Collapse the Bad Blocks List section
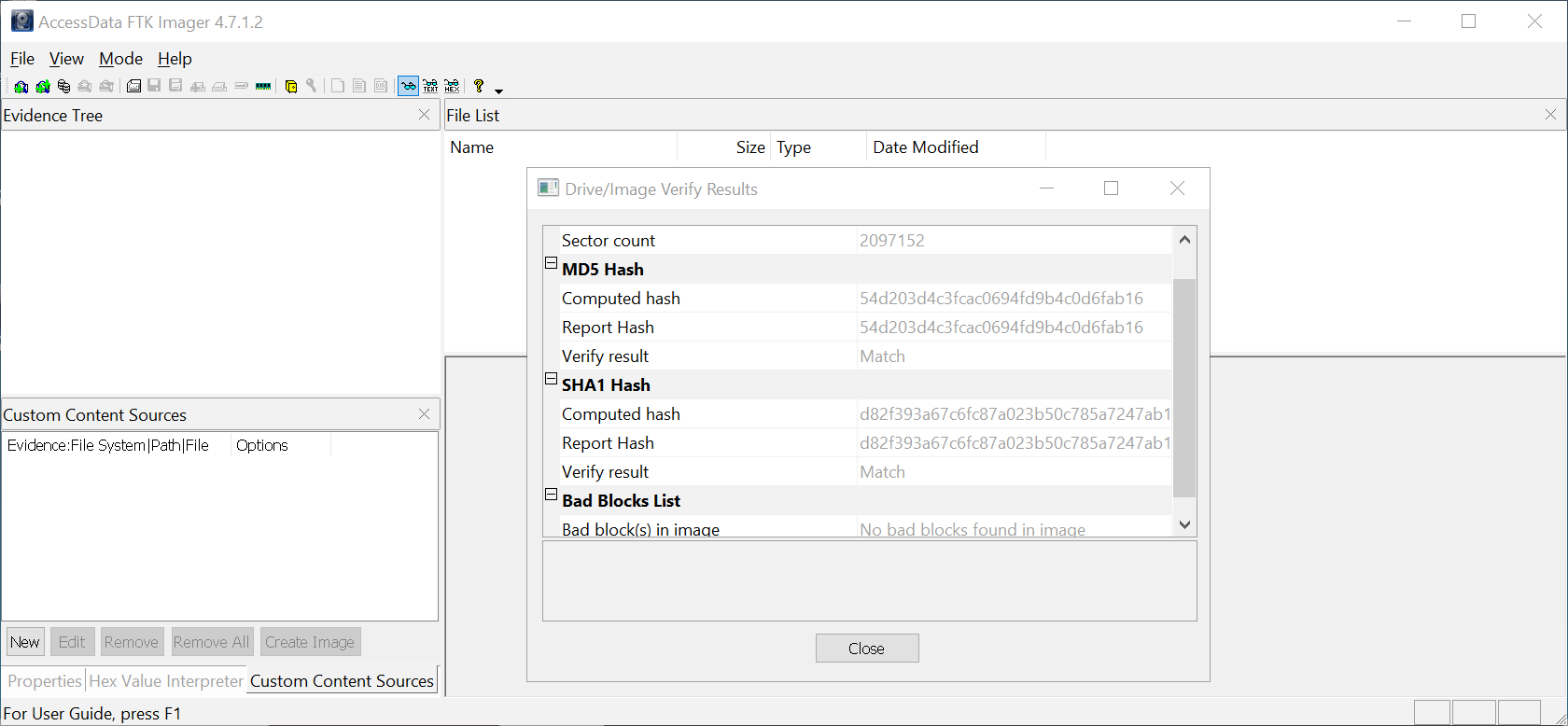 [x=551, y=495]
